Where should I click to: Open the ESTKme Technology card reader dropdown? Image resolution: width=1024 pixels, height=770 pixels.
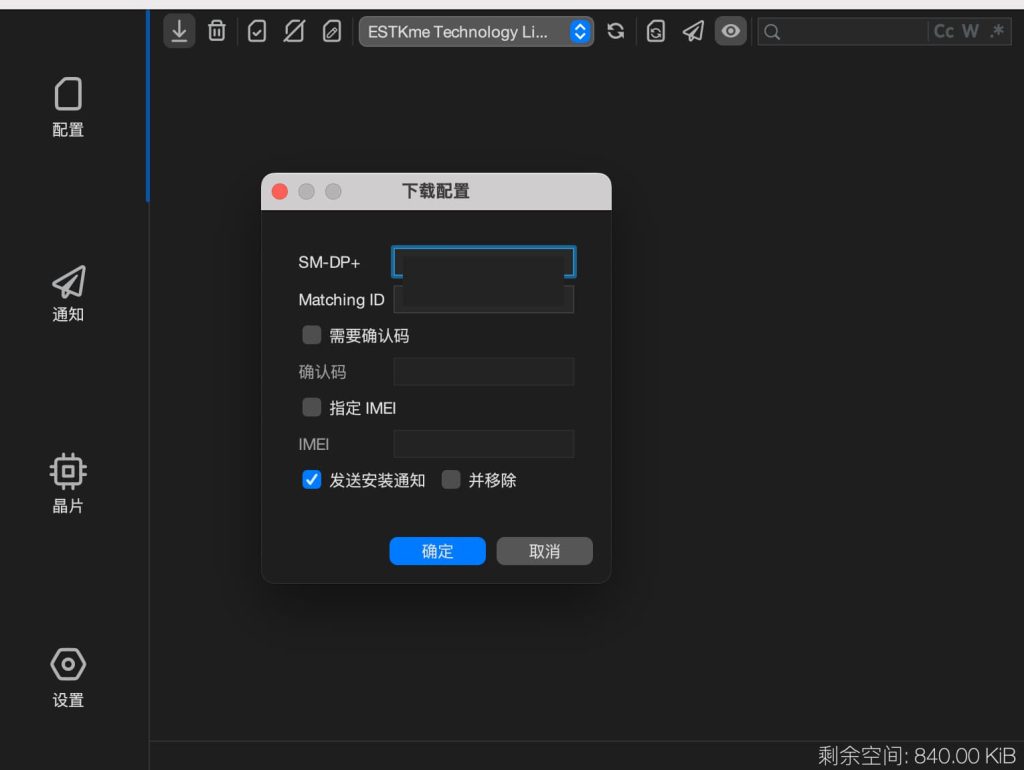pos(476,31)
